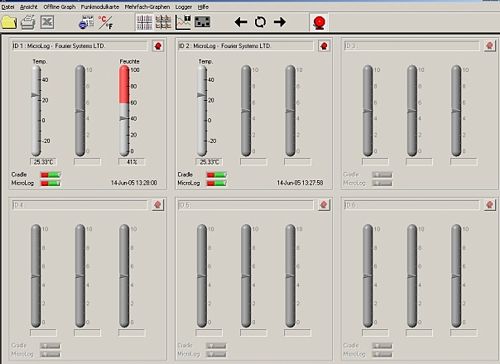Click the ID 1 MicroLog title field
The width and height of the screenshot is (500, 364).
79,46
